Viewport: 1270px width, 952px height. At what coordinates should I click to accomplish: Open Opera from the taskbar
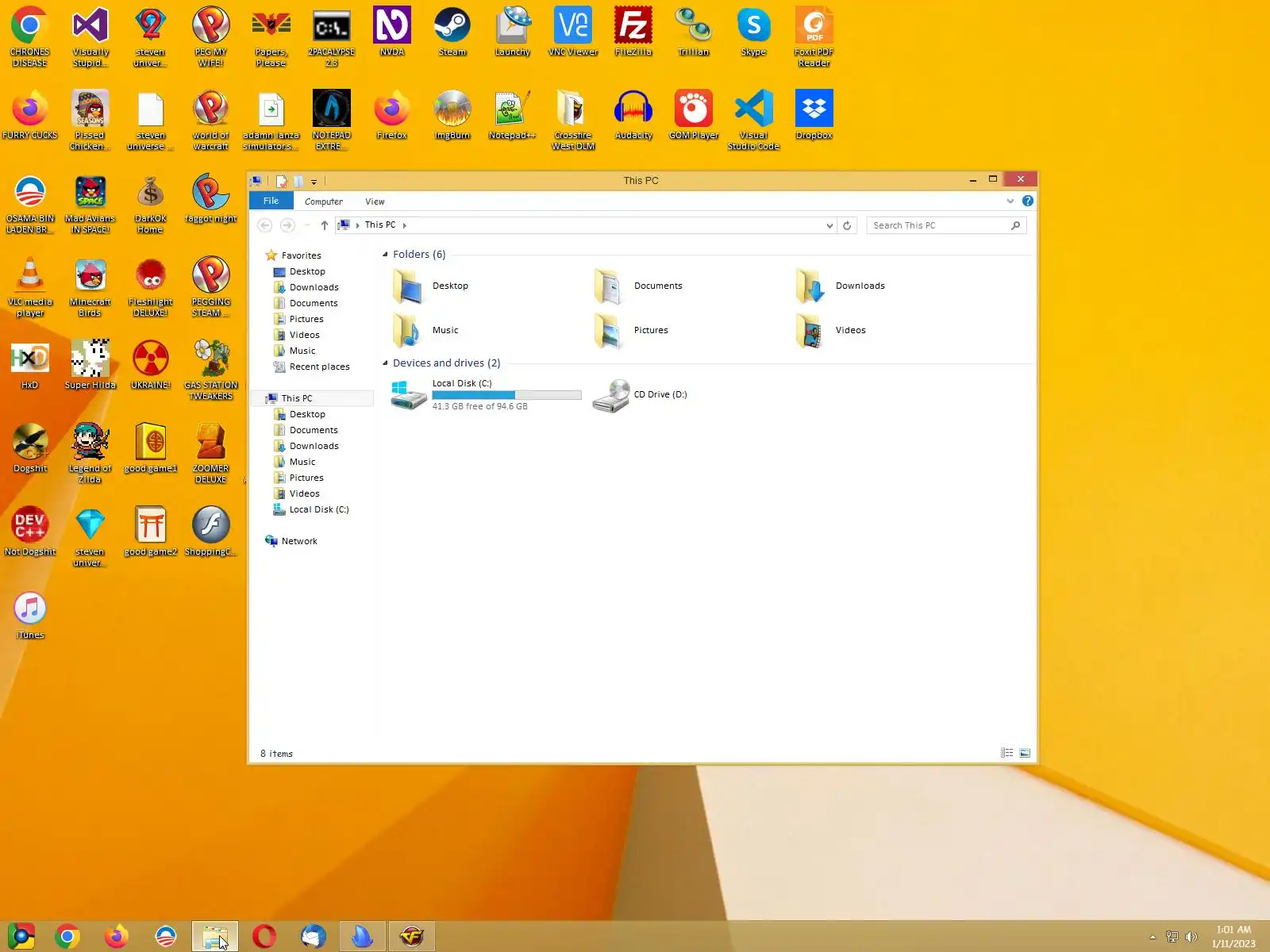[264, 937]
